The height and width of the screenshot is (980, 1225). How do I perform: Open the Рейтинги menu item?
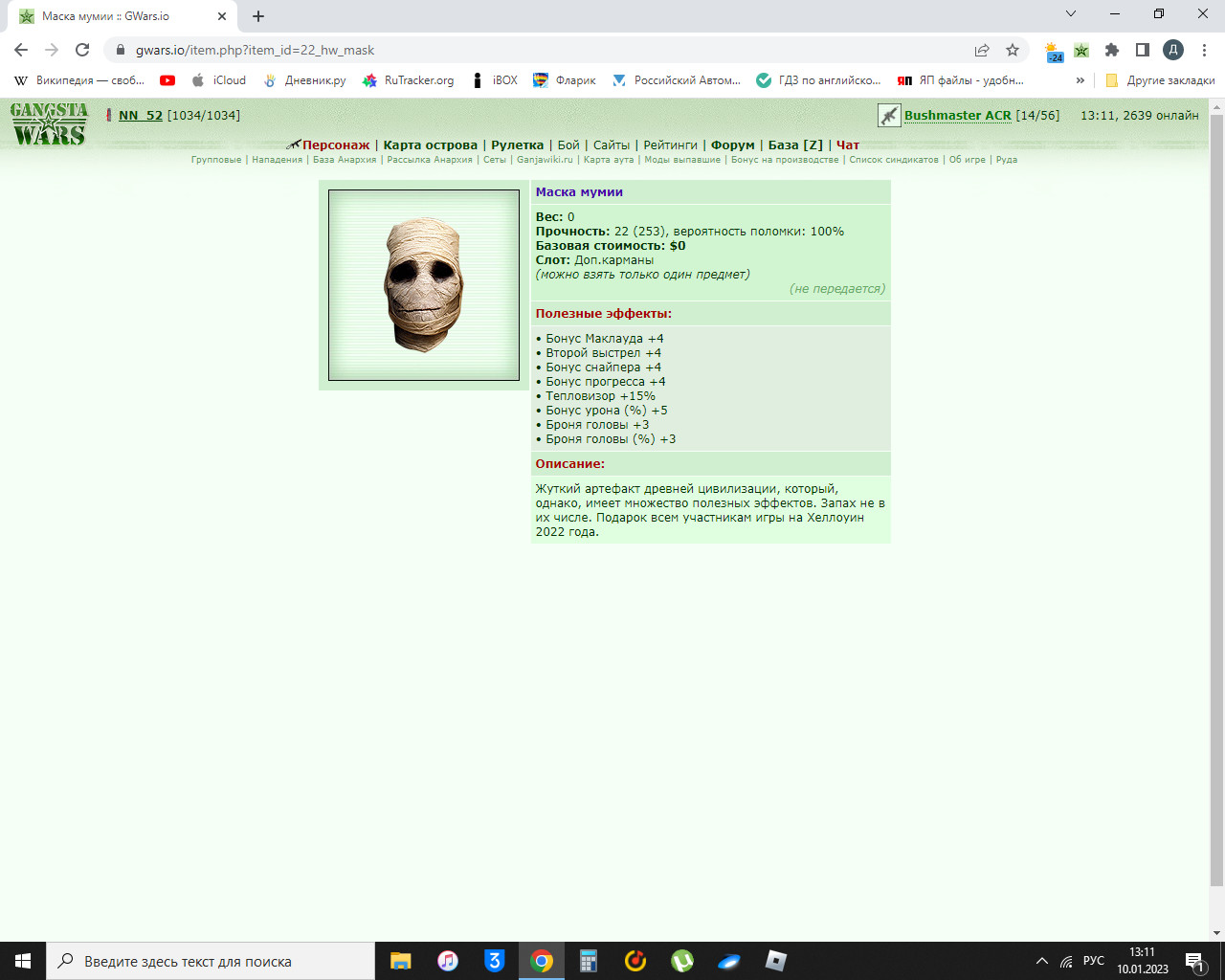point(671,145)
